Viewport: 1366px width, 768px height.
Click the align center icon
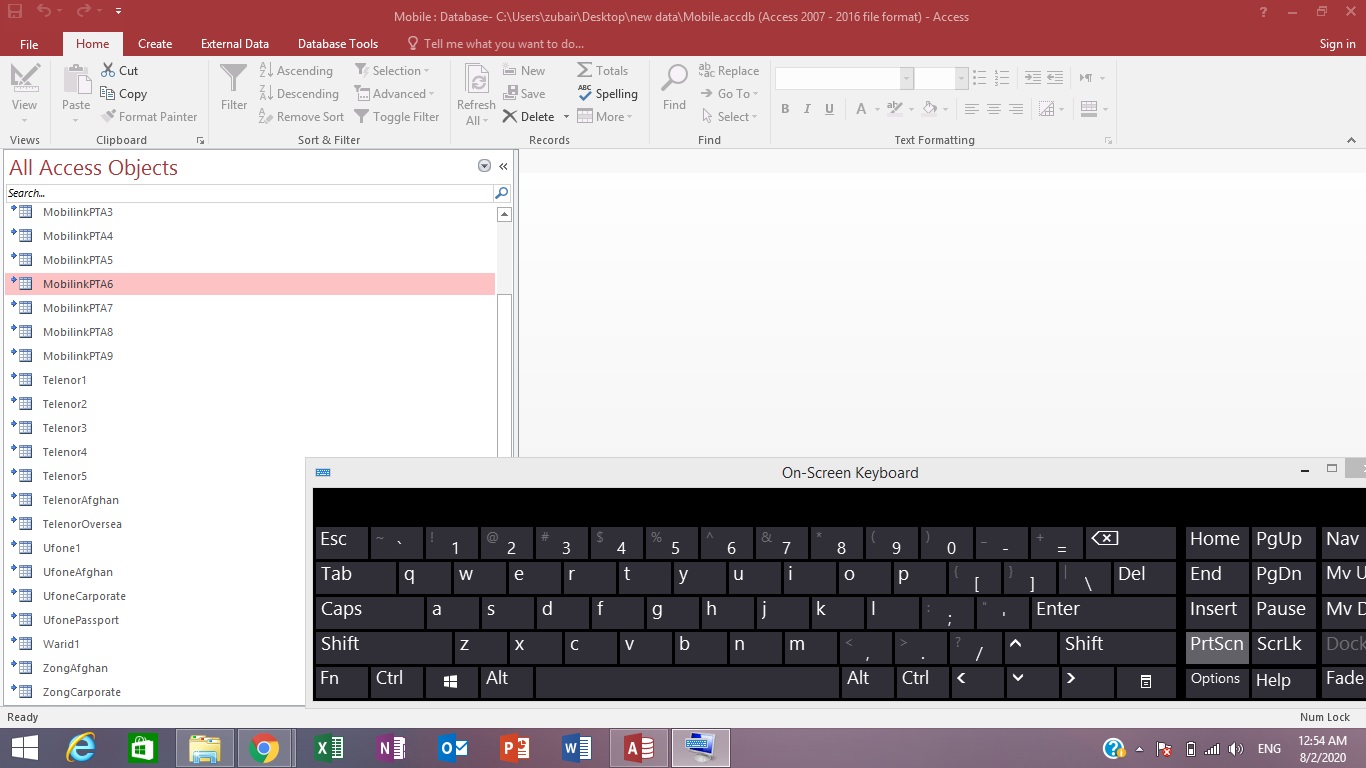click(x=993, y=109)
